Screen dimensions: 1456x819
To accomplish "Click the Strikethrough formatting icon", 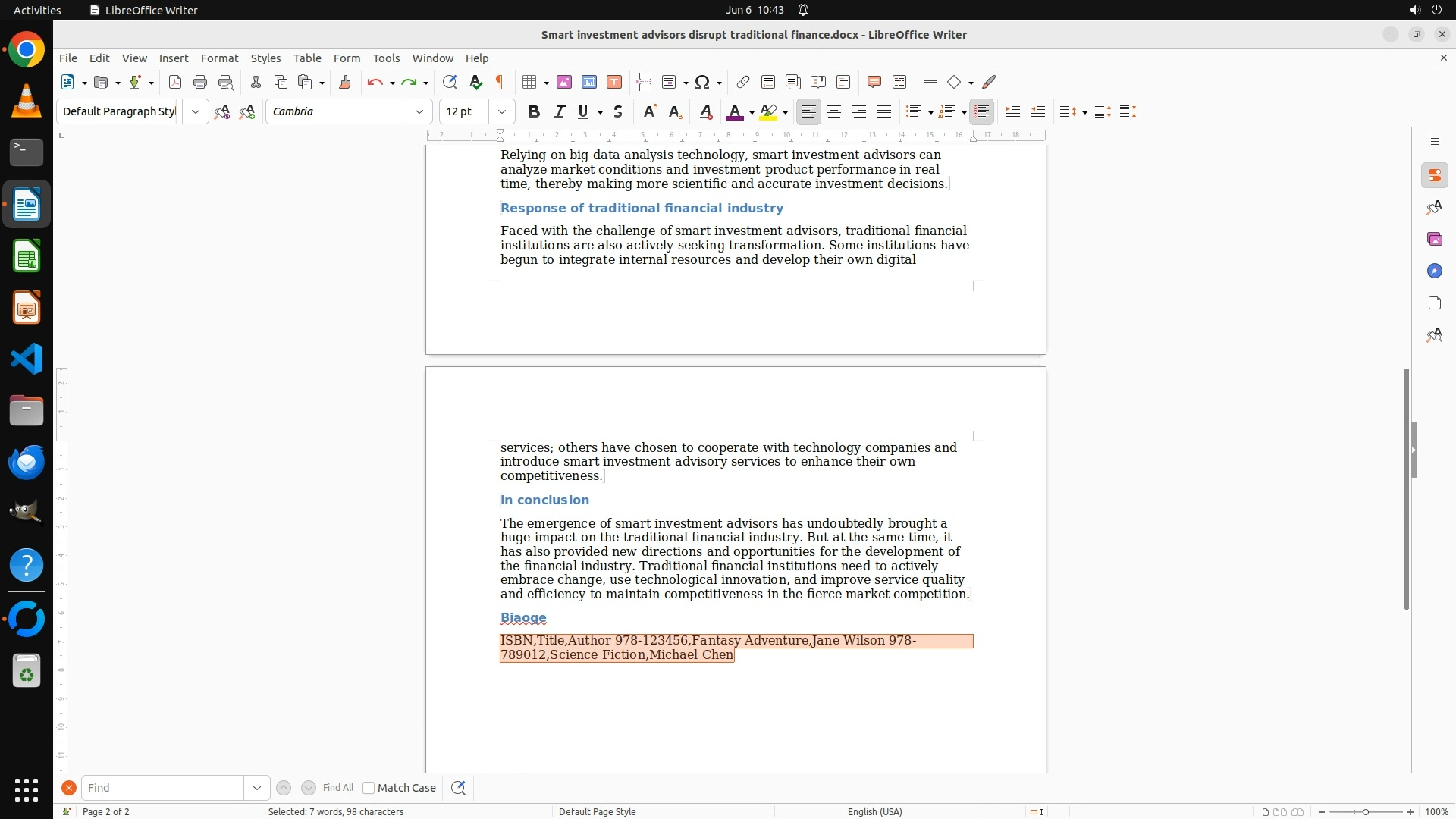I will click(618, 111).
